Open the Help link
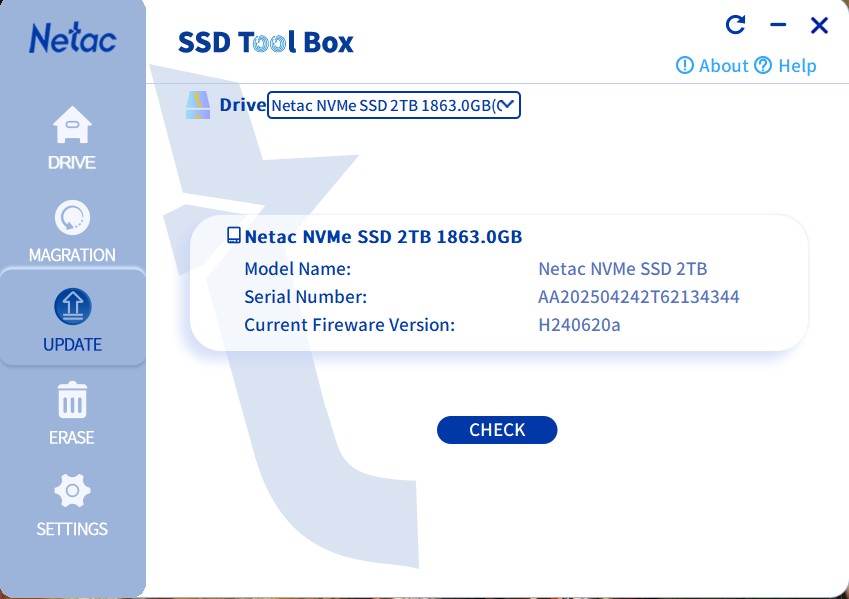The image size is (849, 599). click(797, 66)
